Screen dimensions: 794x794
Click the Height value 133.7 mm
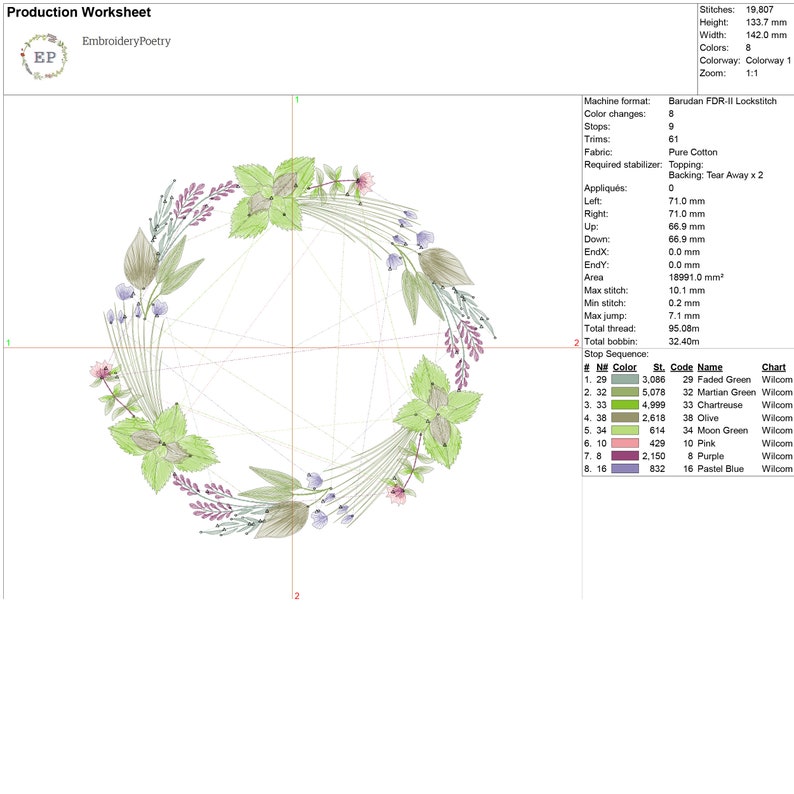click(766, 22)
